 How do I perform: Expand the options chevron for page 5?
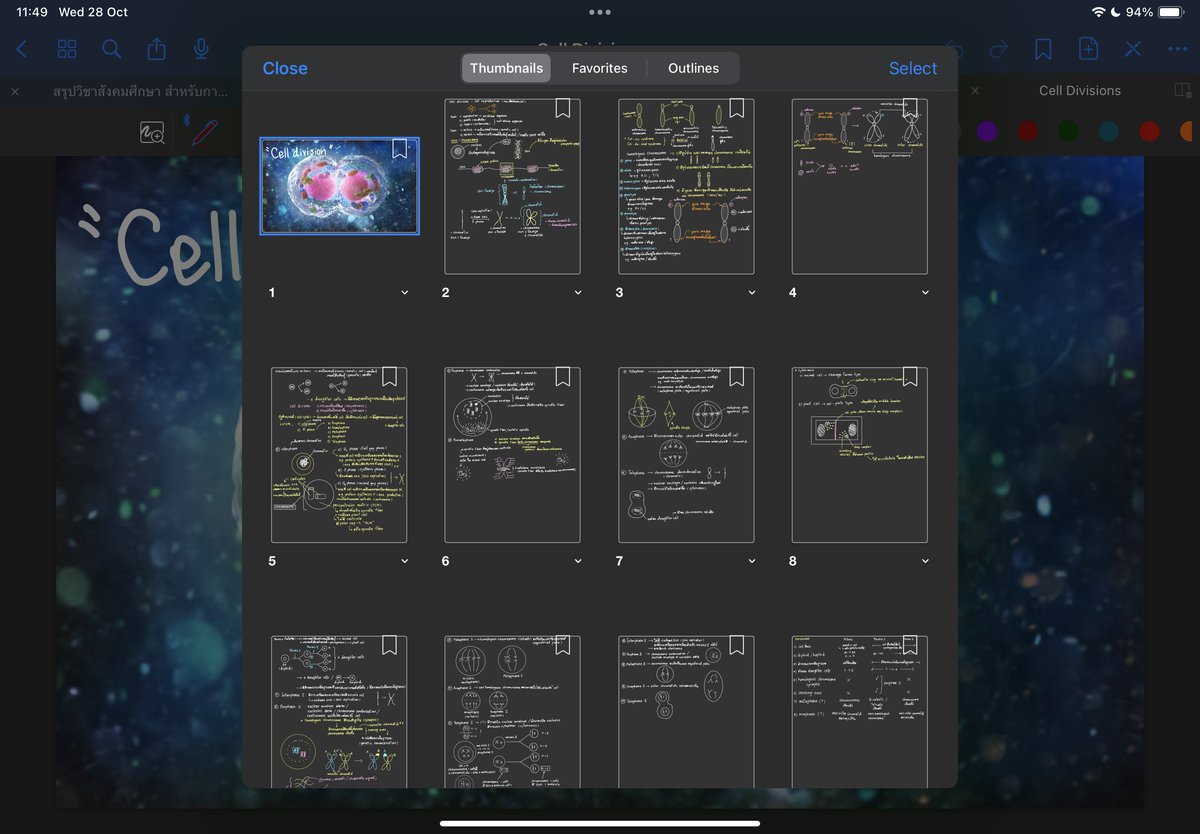[404, 562]
